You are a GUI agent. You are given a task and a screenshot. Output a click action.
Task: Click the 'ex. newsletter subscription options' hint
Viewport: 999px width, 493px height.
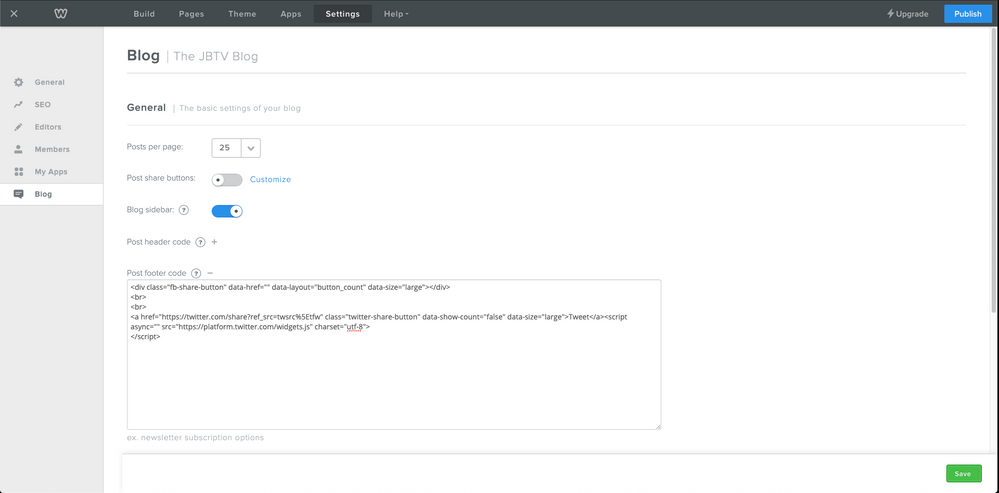[196, 438]
